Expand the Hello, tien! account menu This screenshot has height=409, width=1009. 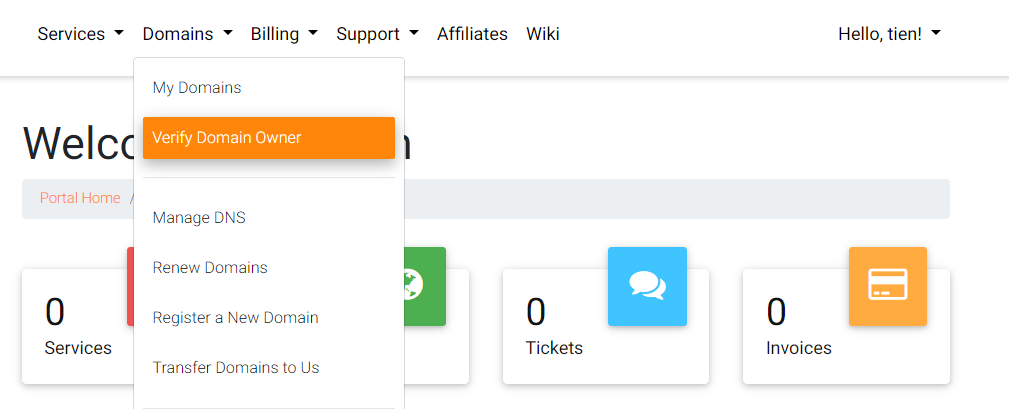[889, 34]
